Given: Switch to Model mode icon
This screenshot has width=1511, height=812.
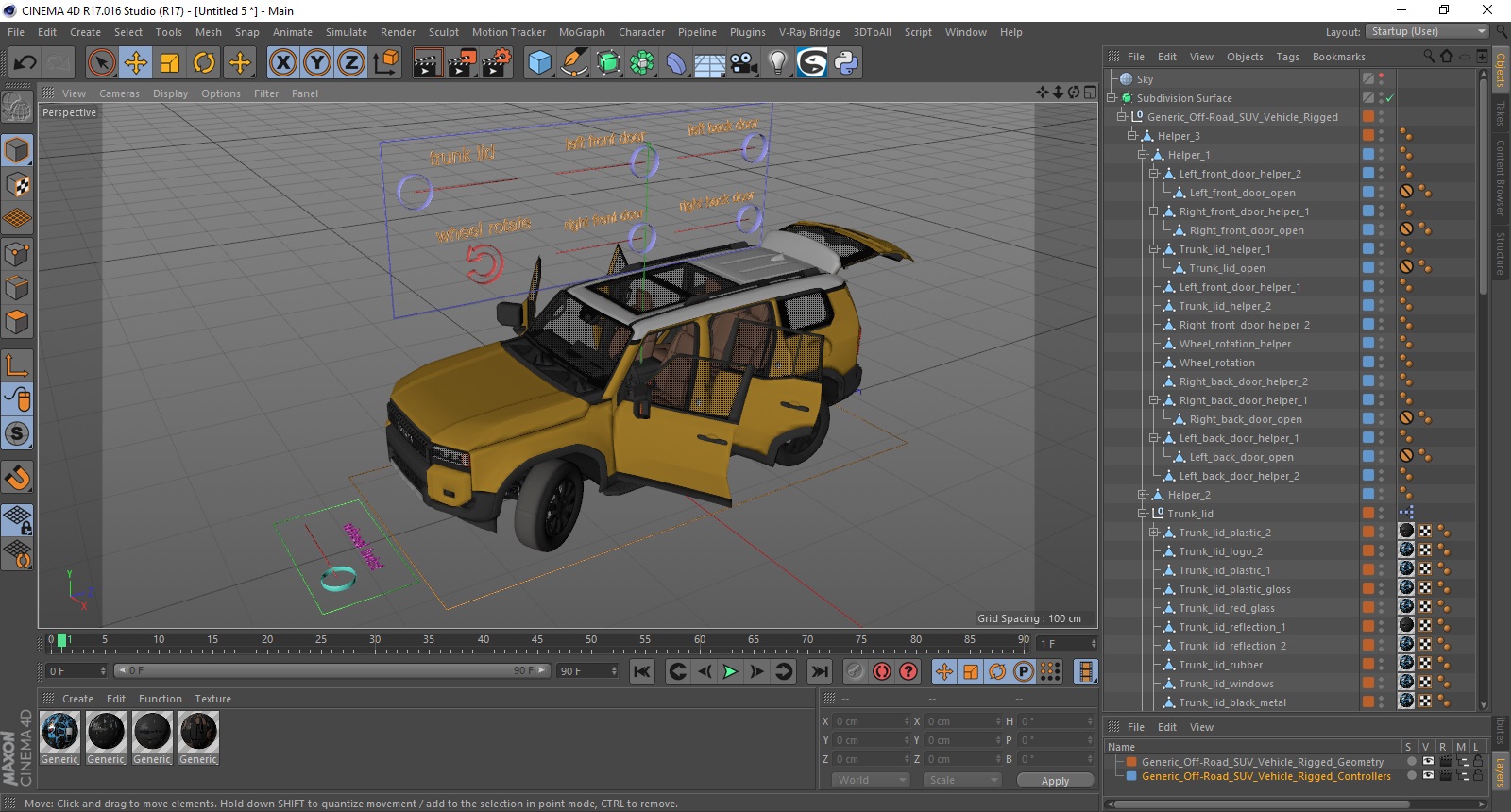Looking at the screenshot, I should tap(17, 150).
